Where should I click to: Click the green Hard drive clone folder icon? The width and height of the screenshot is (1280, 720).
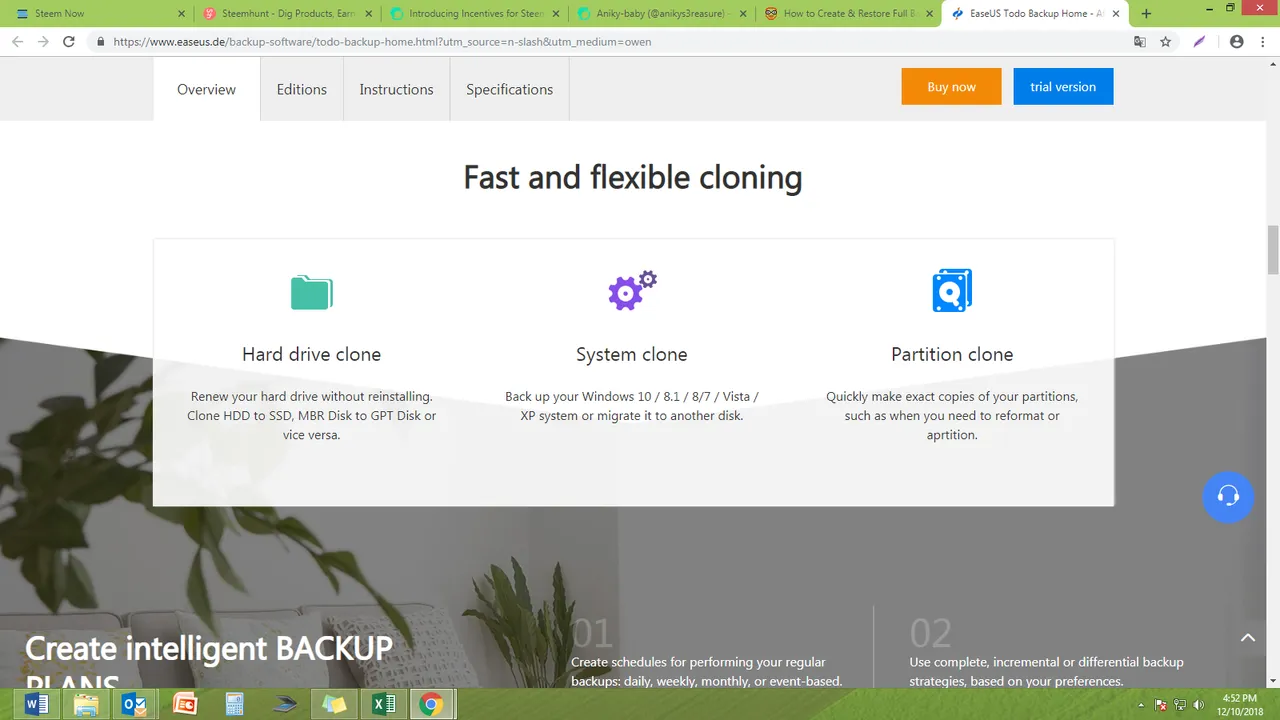click(311, 292)
